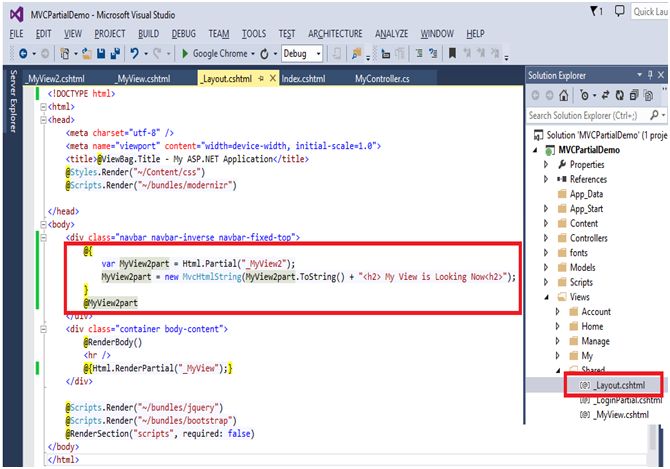This screenshot has width=670, height=469.
Task: Click the Undo toolbar icon
Action: click(x=133, y=53)
